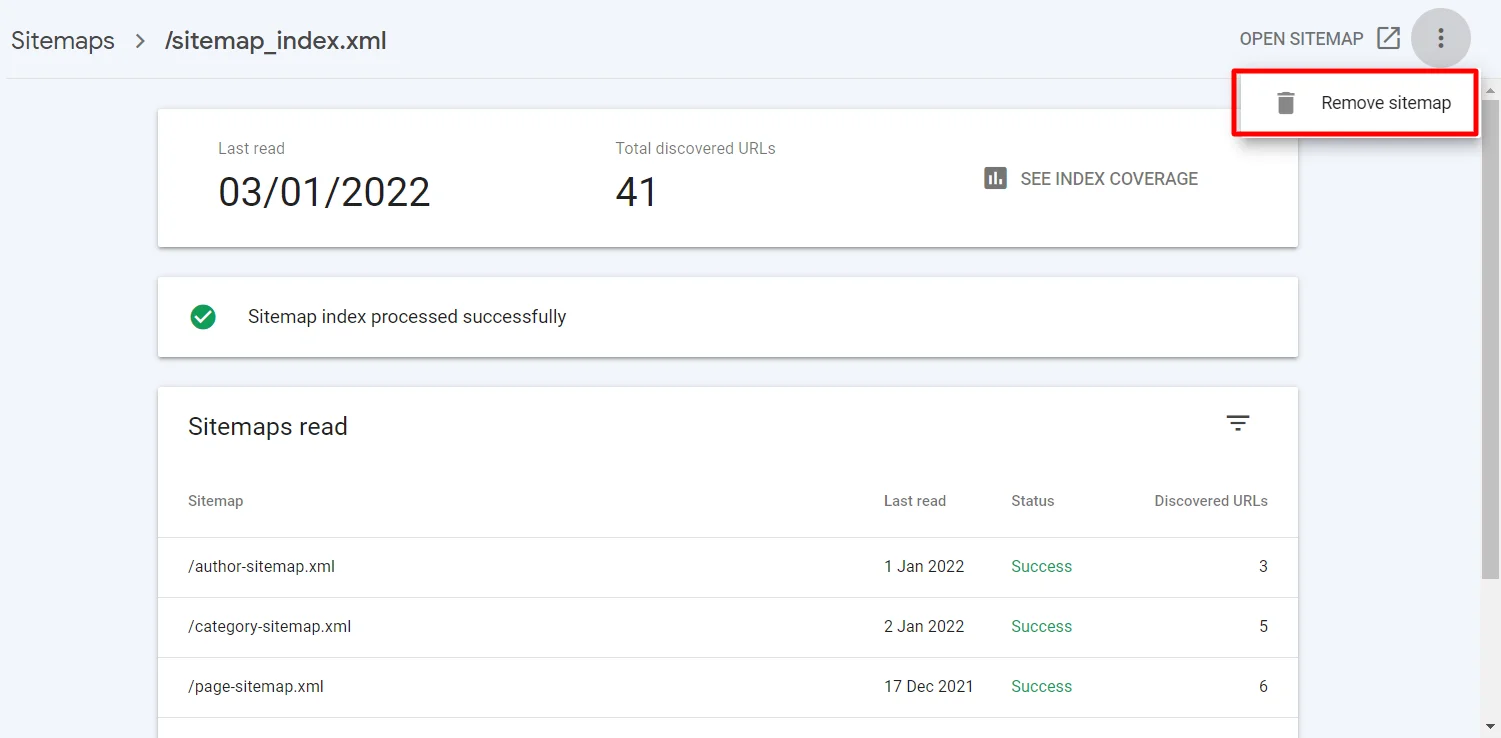Click the Sitemaps read heading
Viewport: 1501px width, 738px height.
point(268,427)
